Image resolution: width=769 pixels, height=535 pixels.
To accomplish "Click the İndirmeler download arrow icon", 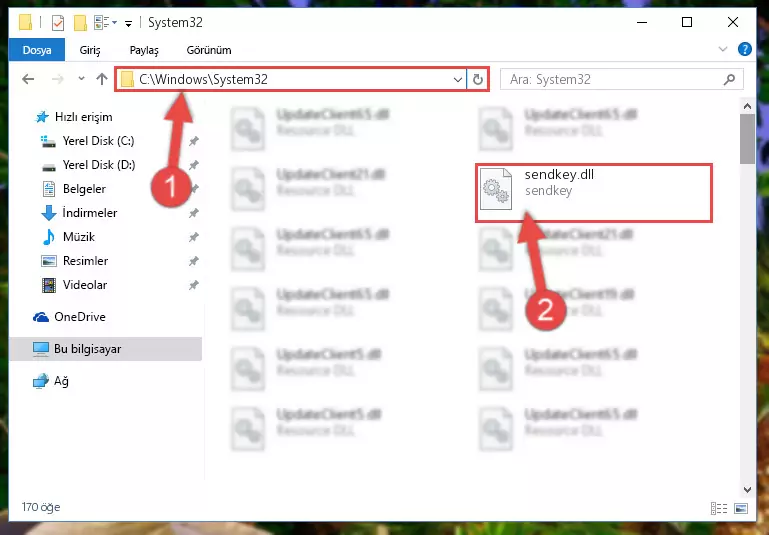I will [x=49, y=213].
